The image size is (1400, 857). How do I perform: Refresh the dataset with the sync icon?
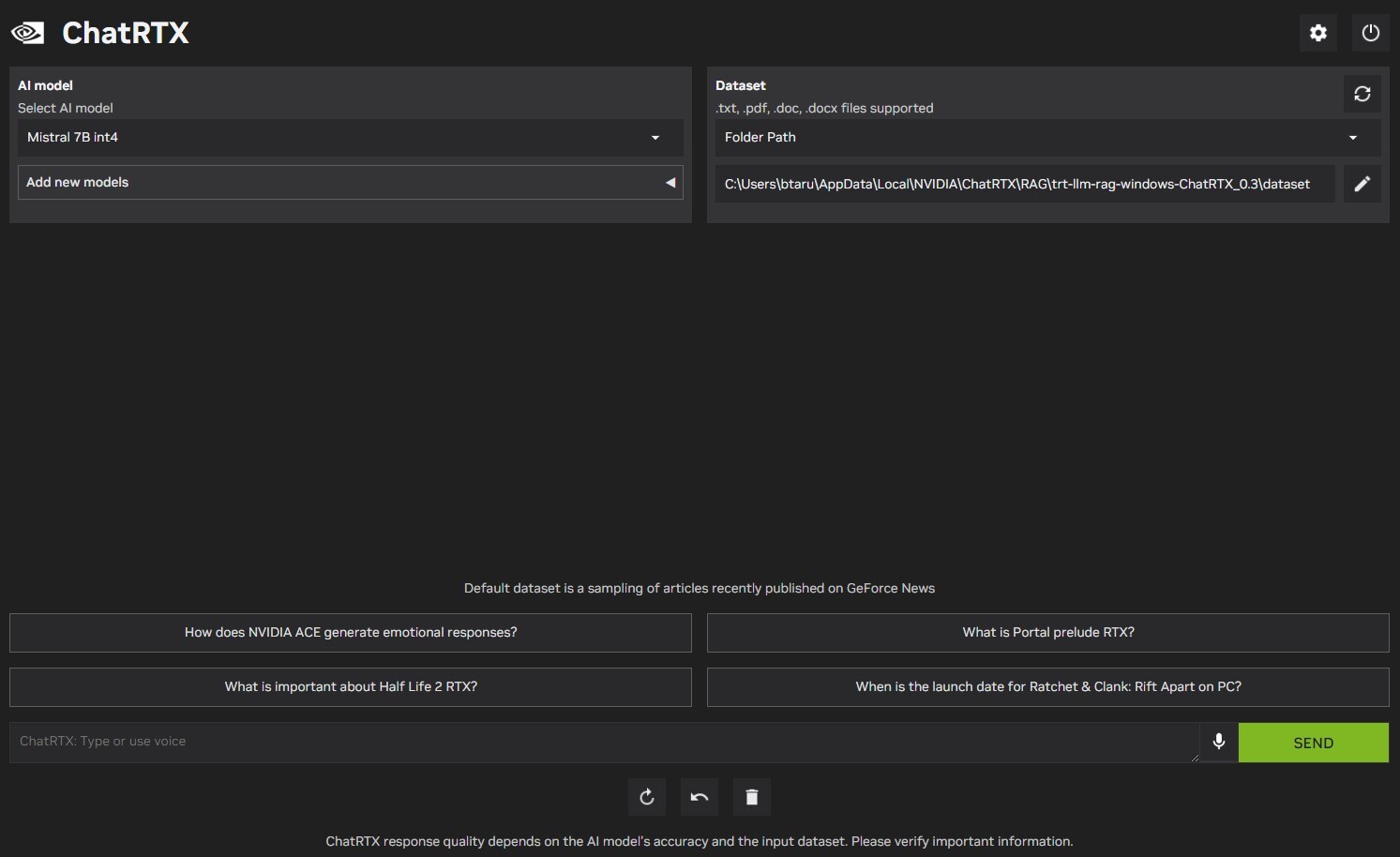click(x=1362, y=94)
